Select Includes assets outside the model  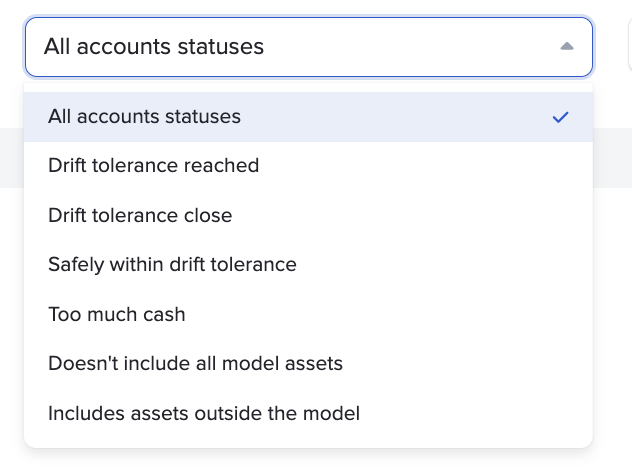click(x=204, y=413)
